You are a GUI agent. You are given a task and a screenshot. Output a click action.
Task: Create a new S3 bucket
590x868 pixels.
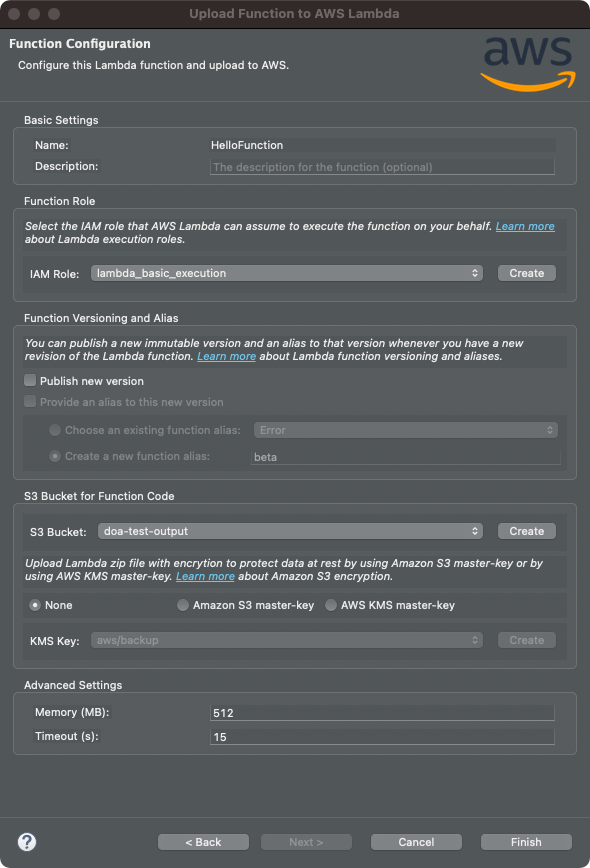pos(526,531)
